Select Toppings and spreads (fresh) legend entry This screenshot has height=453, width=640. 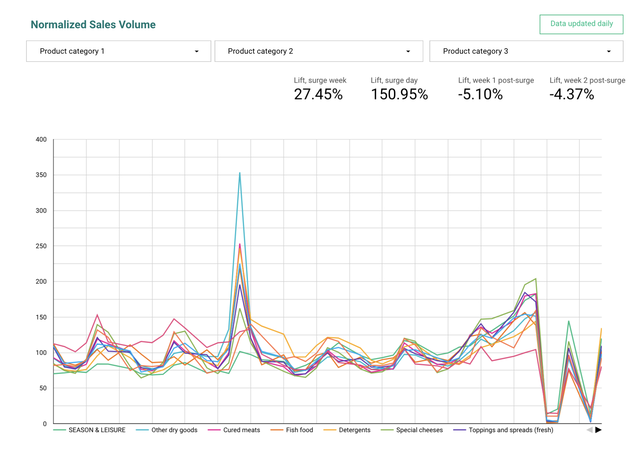[x=504, y=430]
